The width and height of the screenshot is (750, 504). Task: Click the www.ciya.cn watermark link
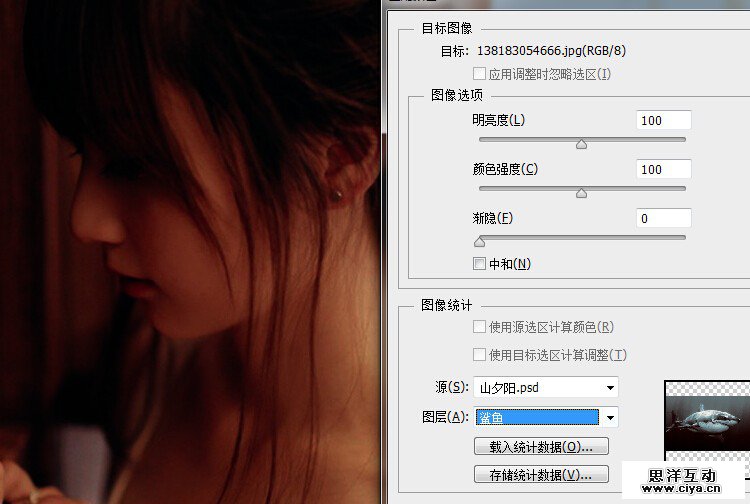coord(683,491)
